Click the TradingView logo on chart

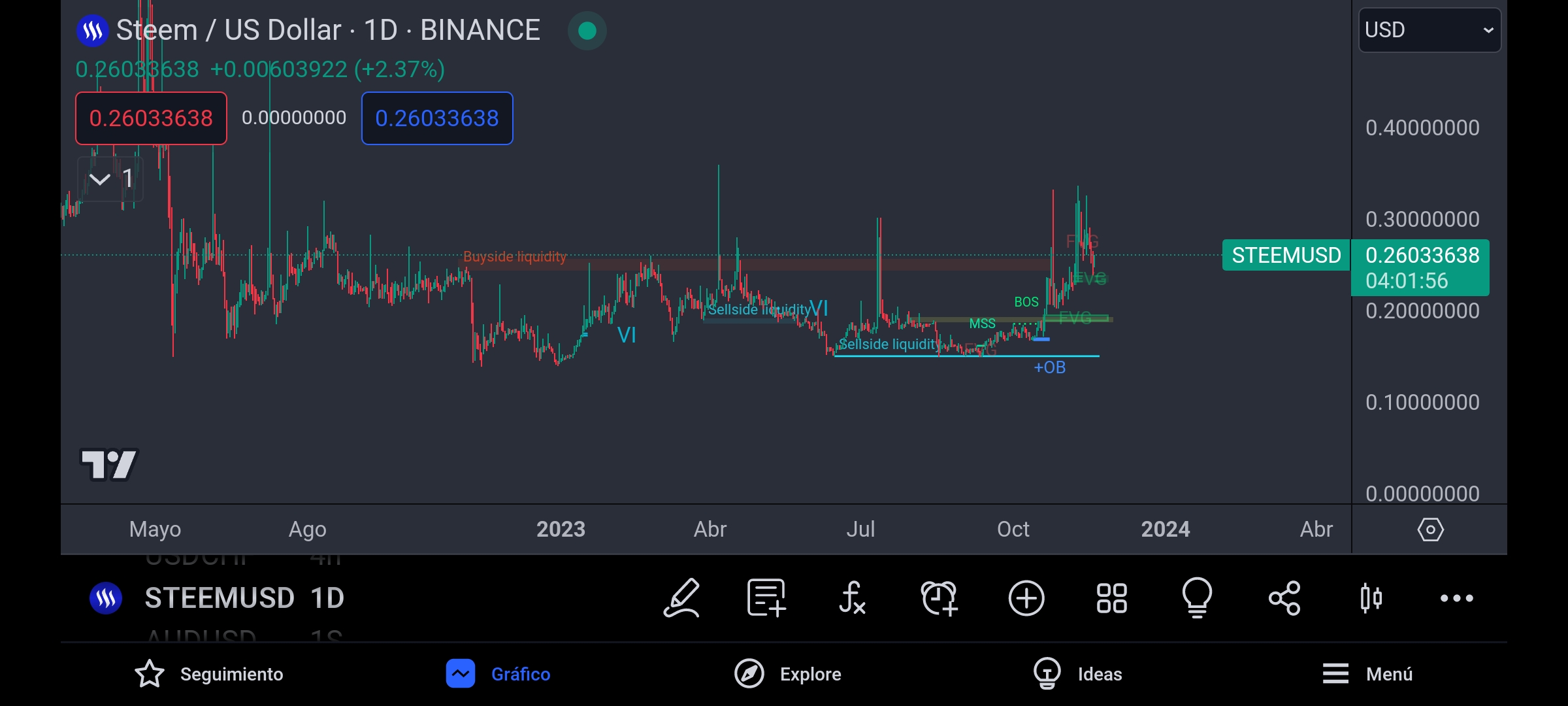coord(108,464)
